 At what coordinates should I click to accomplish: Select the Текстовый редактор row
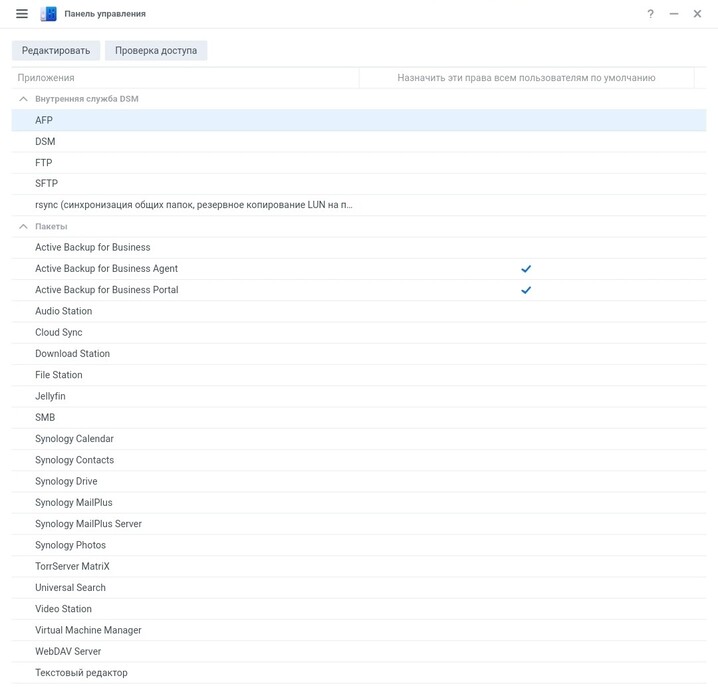tap(359, 673)
